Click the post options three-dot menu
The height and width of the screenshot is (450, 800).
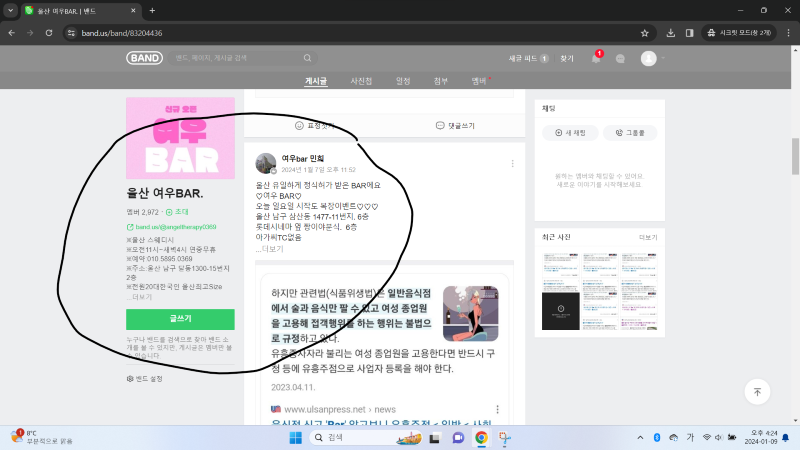[x=512, y=163]
